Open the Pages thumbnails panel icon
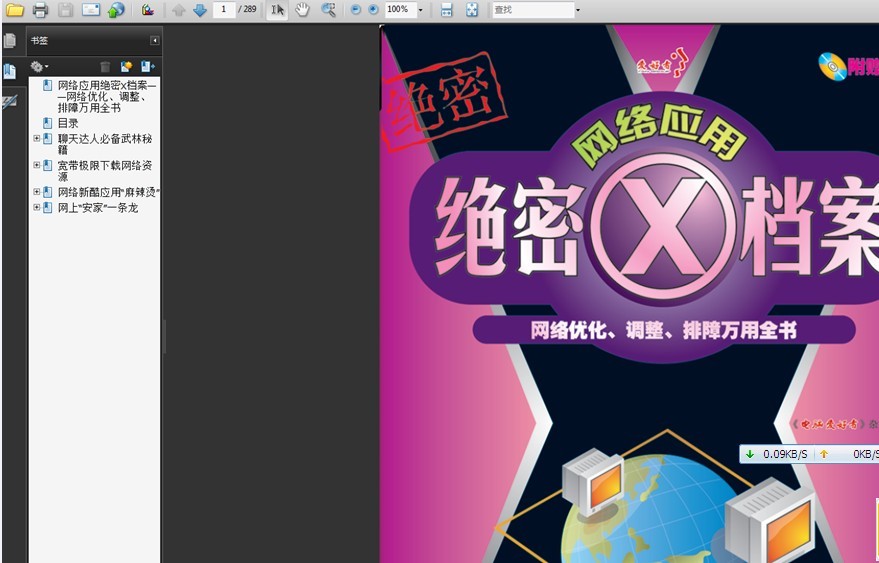The height and width of the screenshot is (563, 879). coord(10,40)
